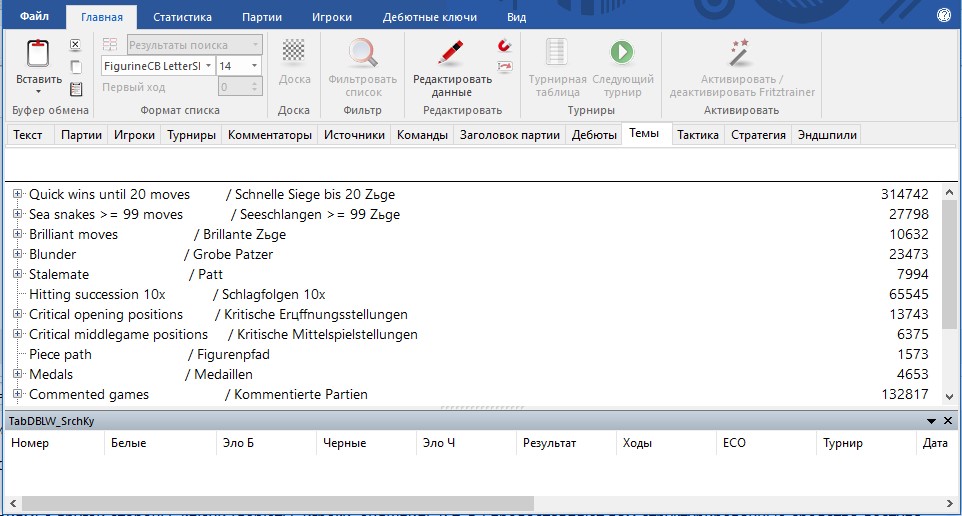Viewport: 962px width, 516px height.
Task: Click Следующий турнир green arrow icon
Action: point(622,53)
